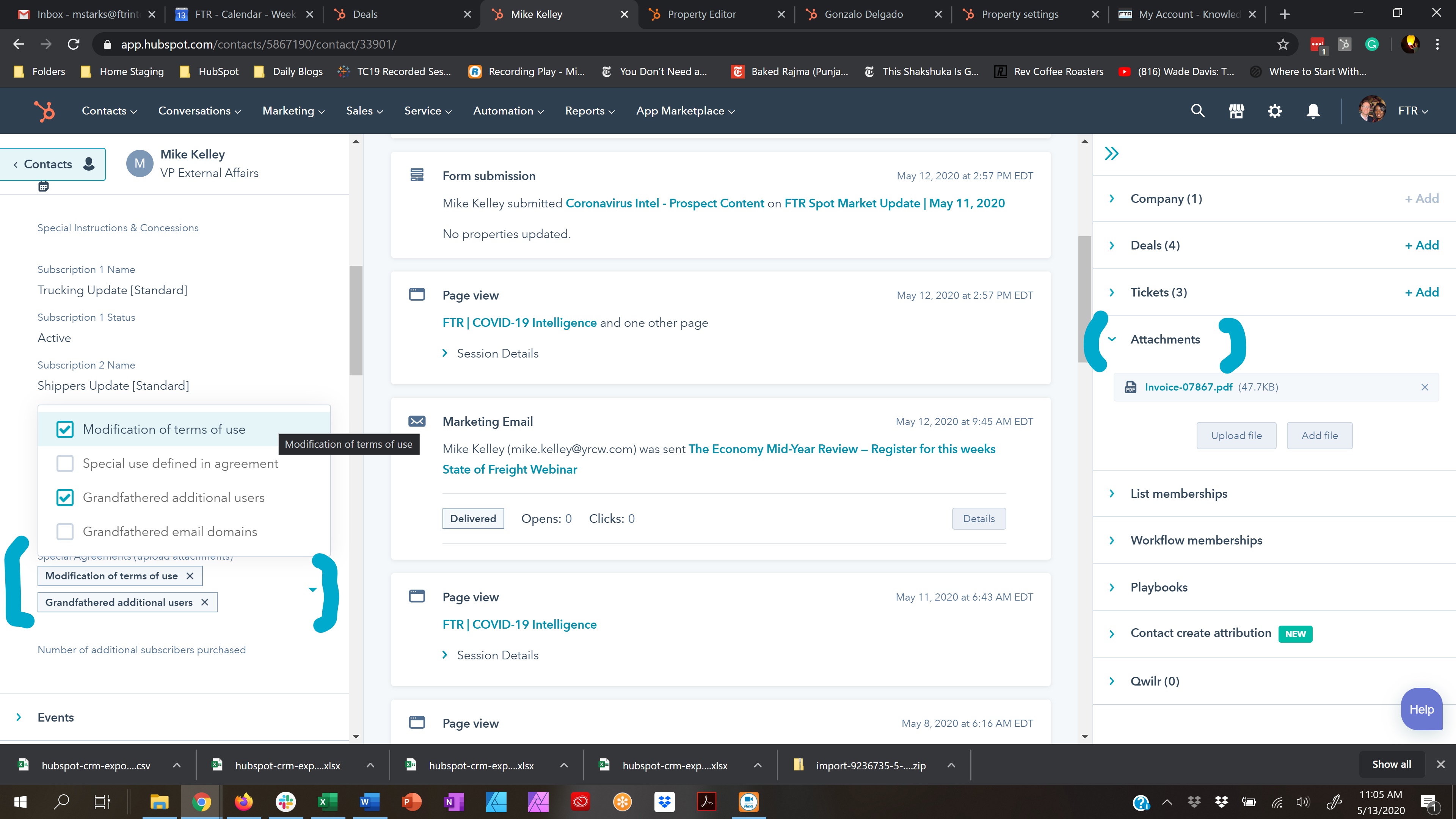Click the calendar icon under Contacts button

pos(44,187)
